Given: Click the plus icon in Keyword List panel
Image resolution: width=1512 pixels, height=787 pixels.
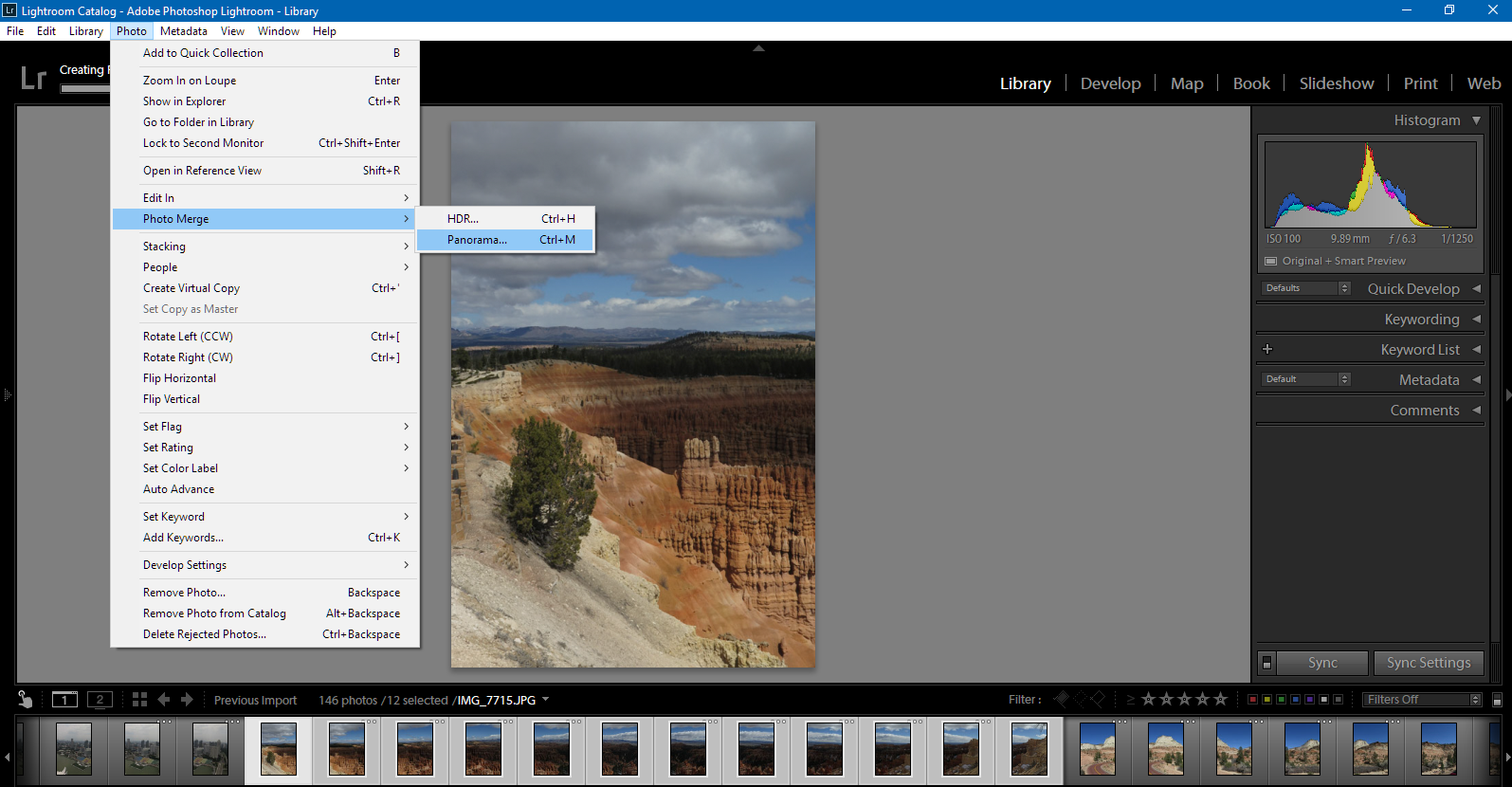Looking at the screenshot, I should [1267, 349].
